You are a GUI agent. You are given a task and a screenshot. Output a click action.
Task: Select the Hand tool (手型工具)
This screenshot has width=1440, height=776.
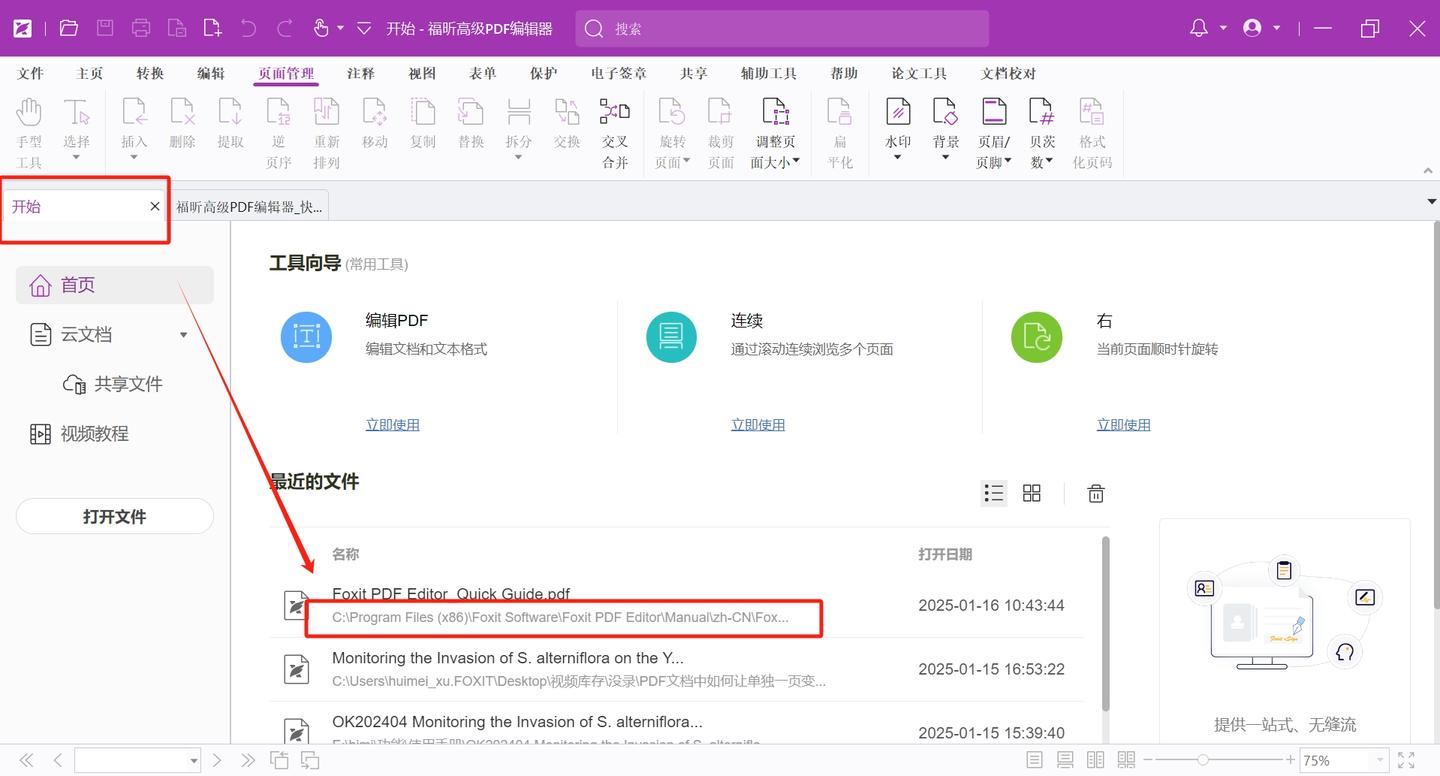click(x=29, y=132)
